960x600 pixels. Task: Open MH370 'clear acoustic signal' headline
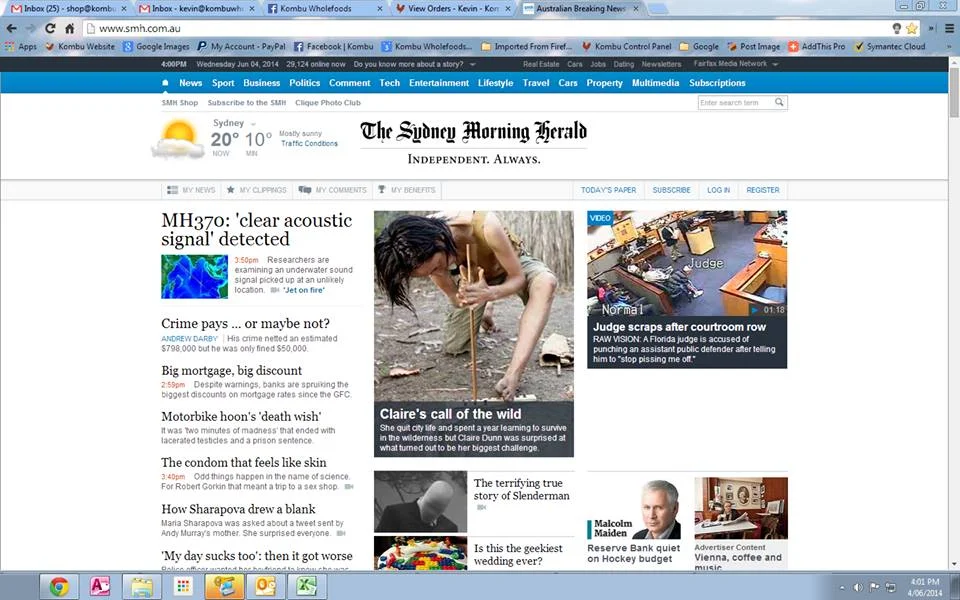point(257,230)
